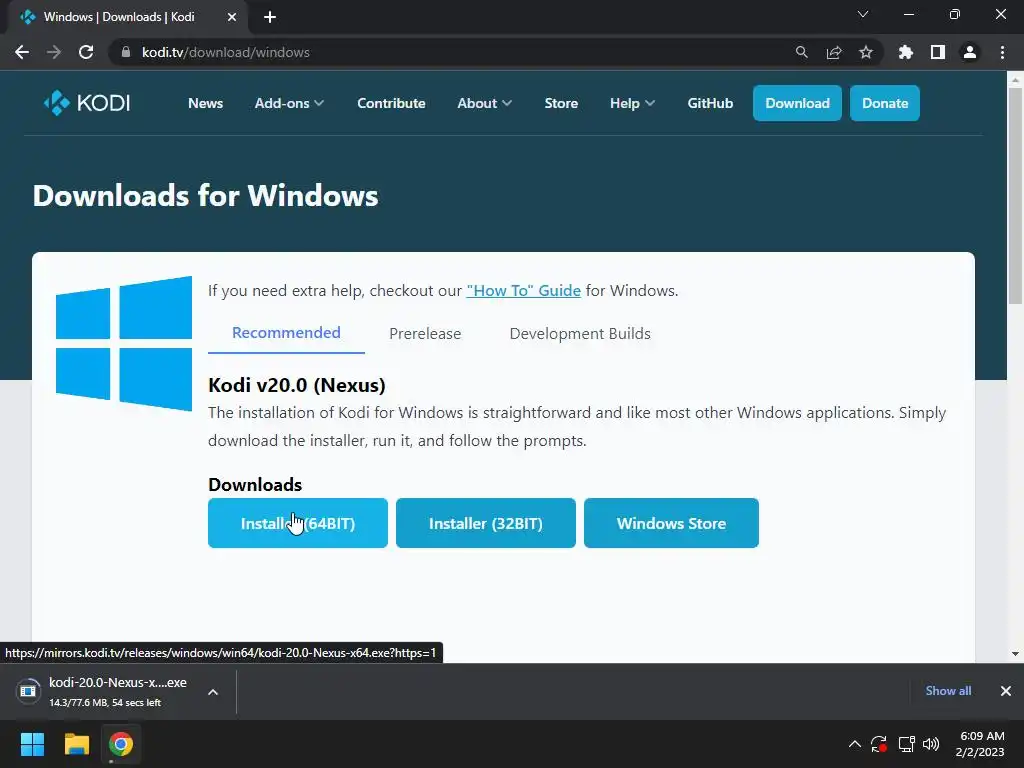Screen dimensions: 1024x768
Task: Open the Add-ons dropdown menu
Action: tap(289, 103)
